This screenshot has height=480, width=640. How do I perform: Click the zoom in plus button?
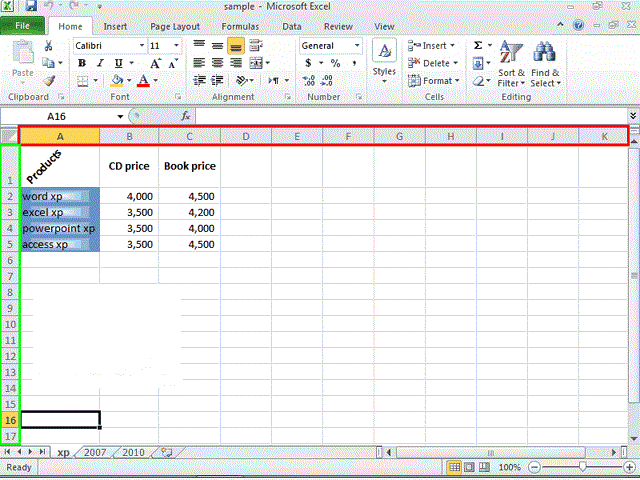click(x=630, y=467)
